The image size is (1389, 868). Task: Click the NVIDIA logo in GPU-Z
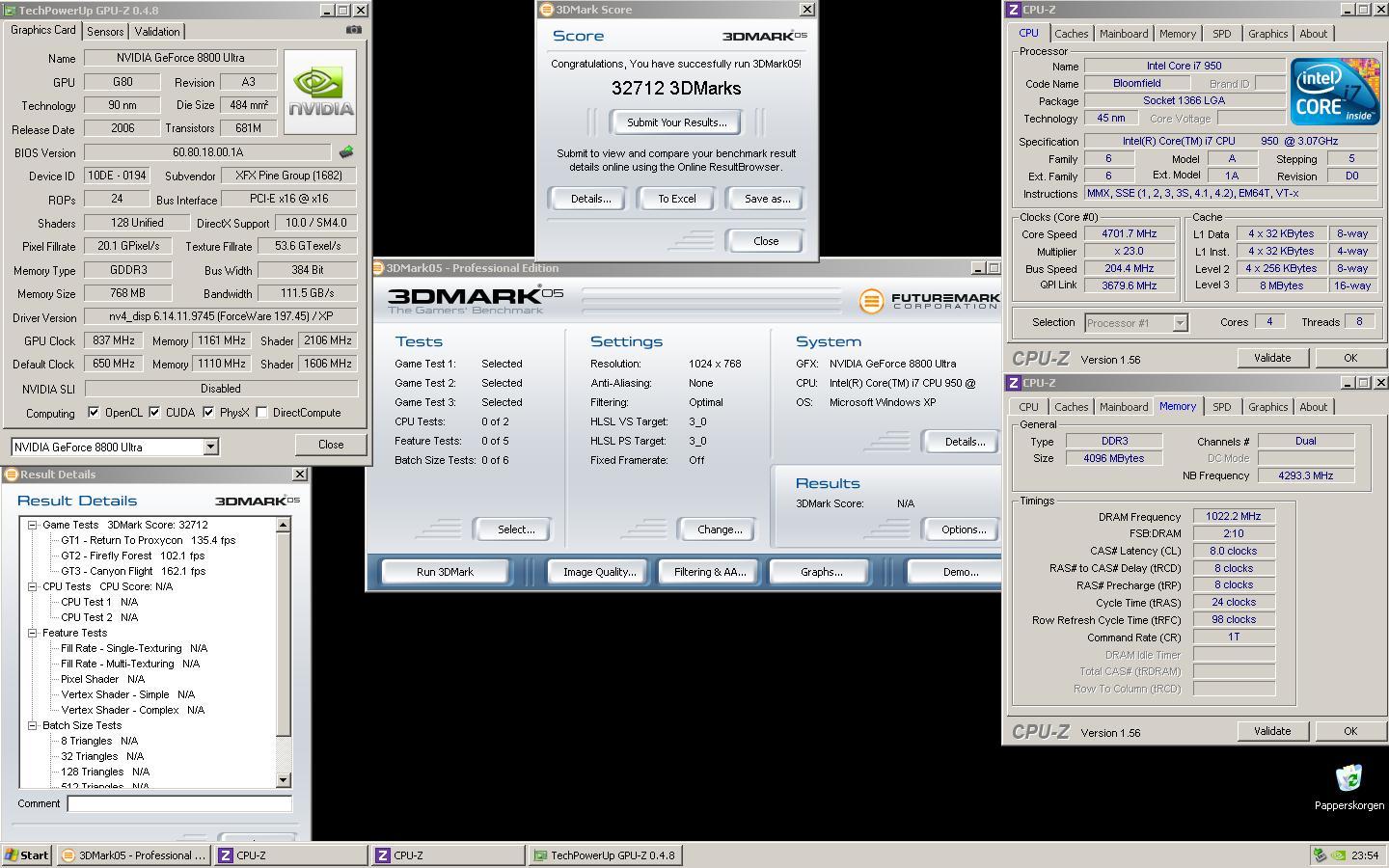(320, 92)
